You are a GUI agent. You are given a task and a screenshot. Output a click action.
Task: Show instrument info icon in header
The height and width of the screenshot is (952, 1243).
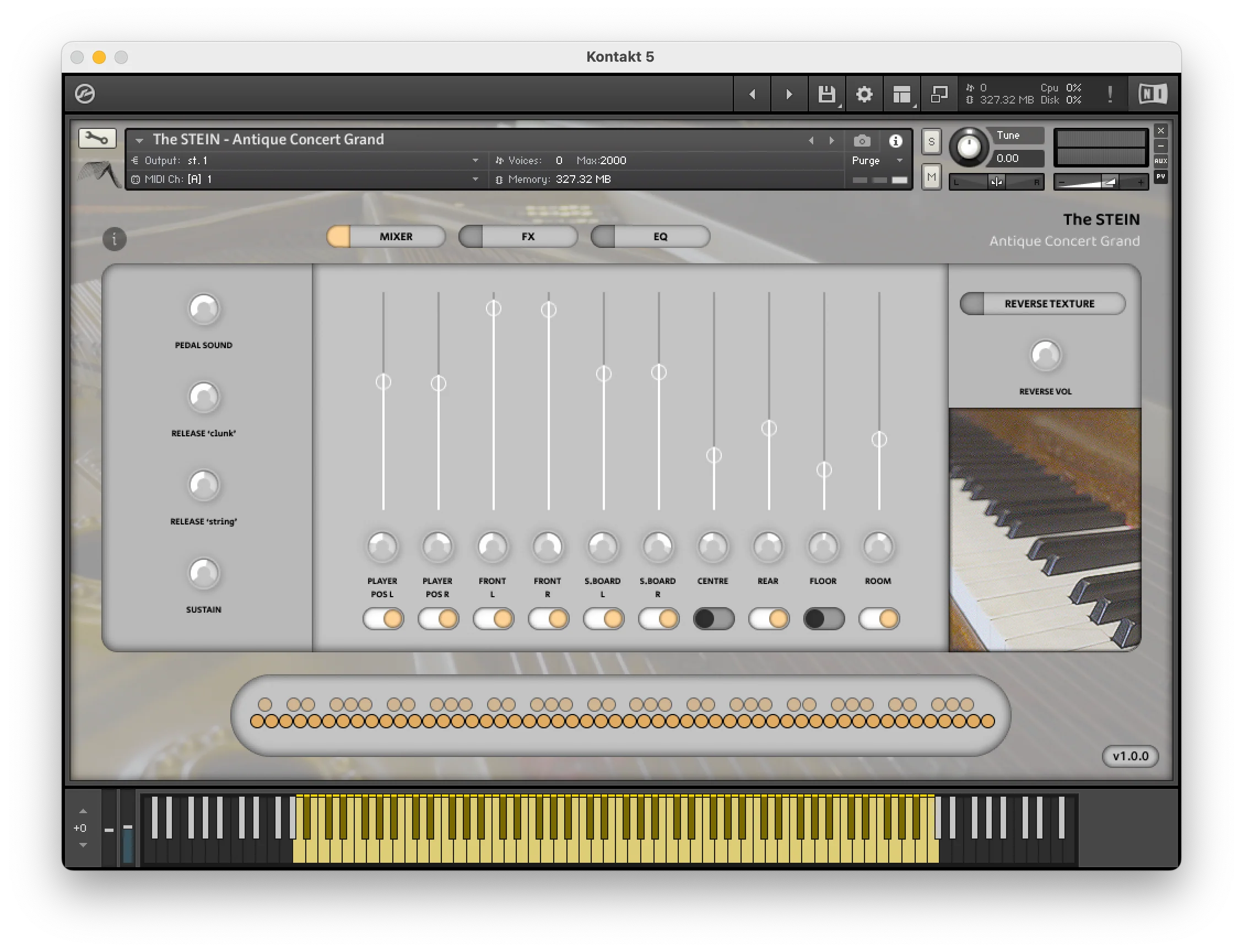coord(895,140)
